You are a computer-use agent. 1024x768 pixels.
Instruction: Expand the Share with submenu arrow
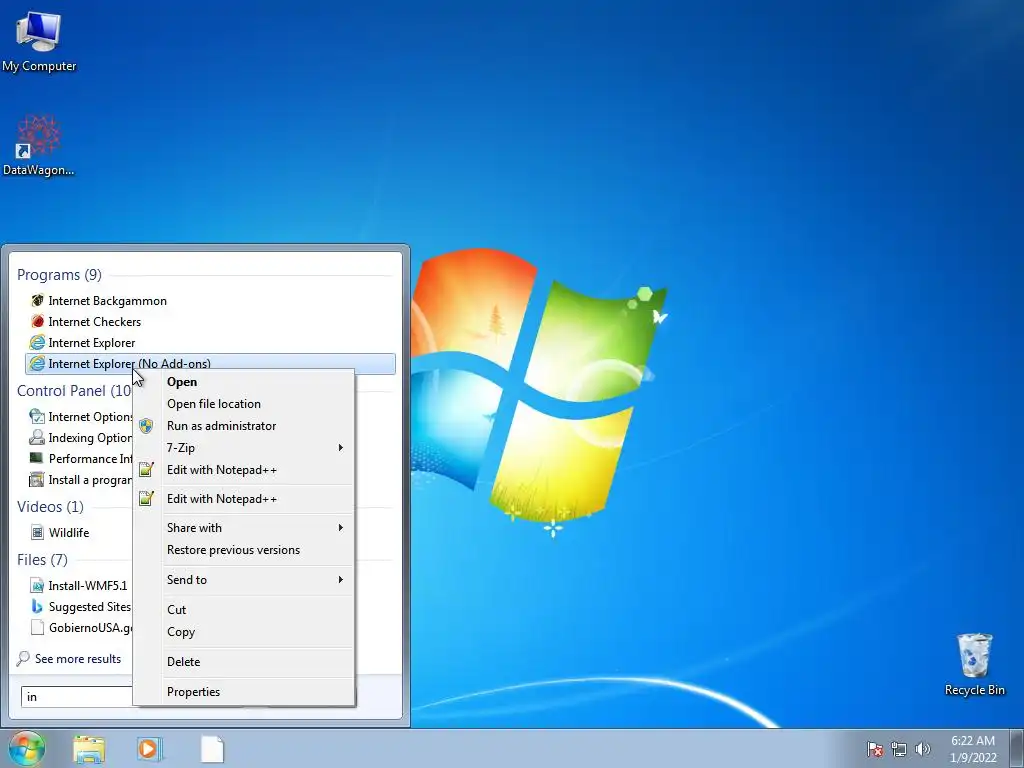tap(340, 528)
